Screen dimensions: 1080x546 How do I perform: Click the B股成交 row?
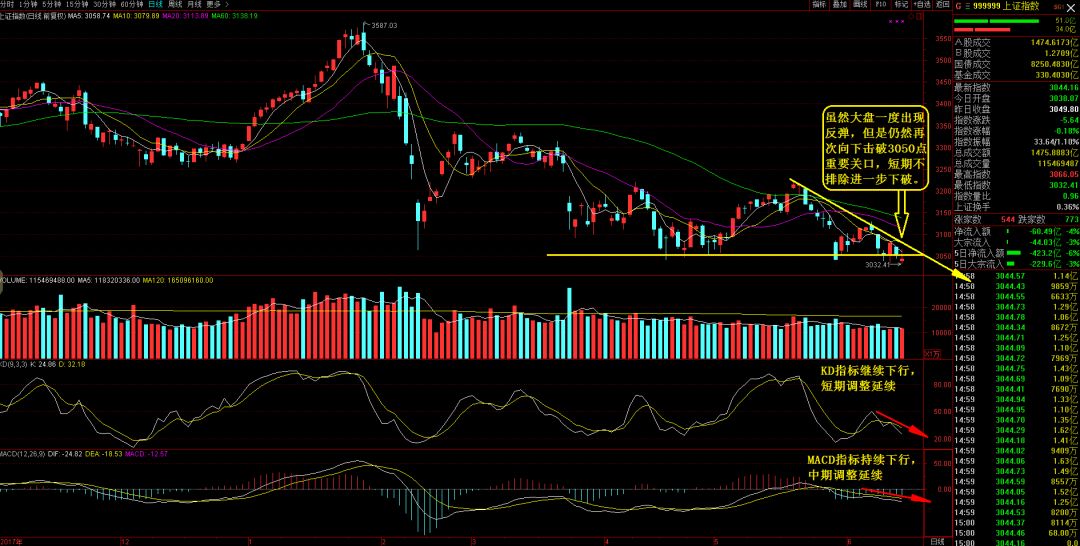1016,53
